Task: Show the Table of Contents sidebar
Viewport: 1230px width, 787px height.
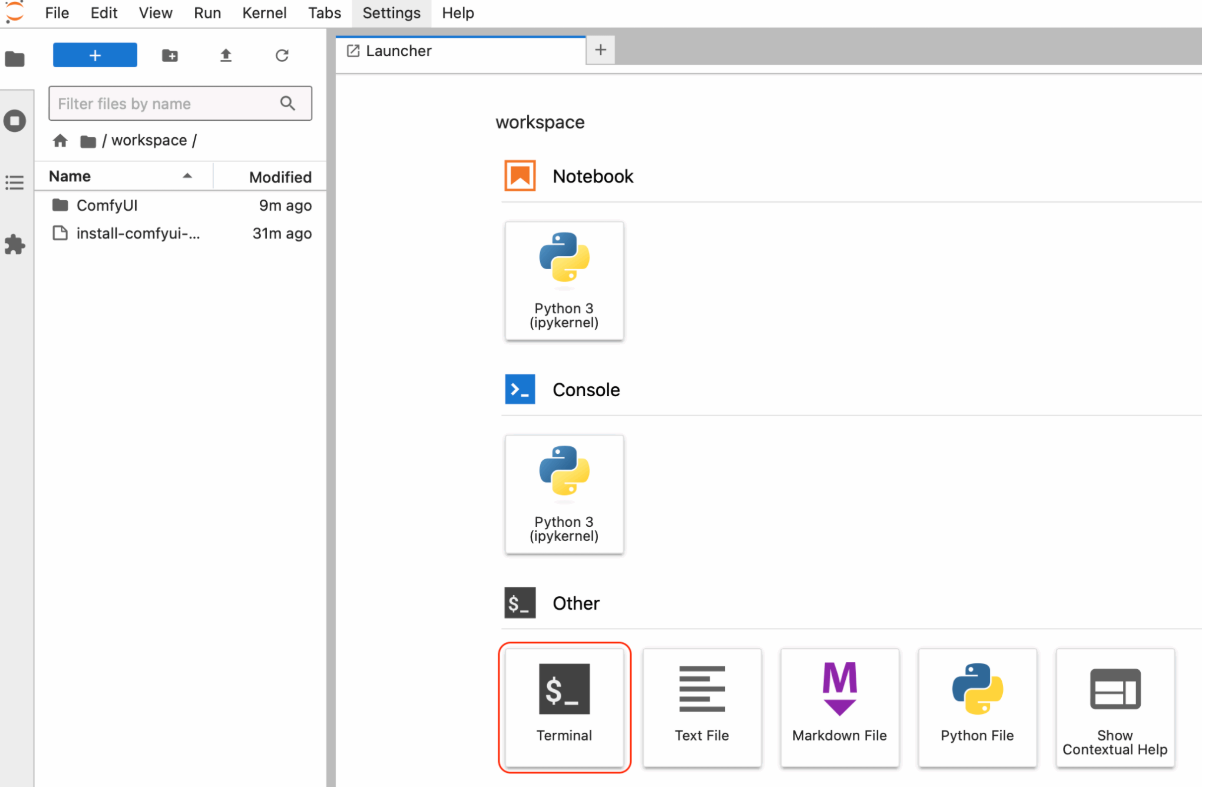Action: [15, 183]
